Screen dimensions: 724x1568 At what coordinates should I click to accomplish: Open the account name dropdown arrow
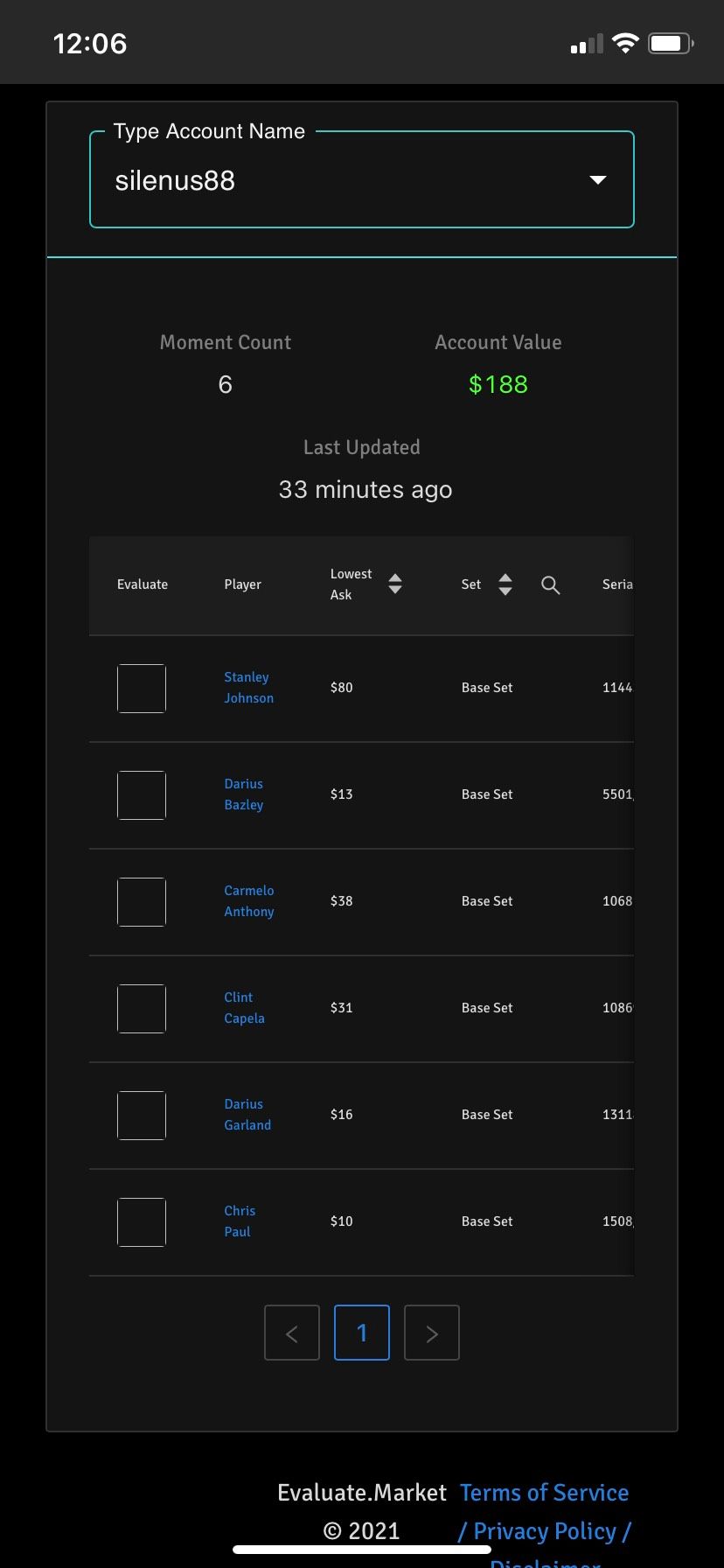598,180
